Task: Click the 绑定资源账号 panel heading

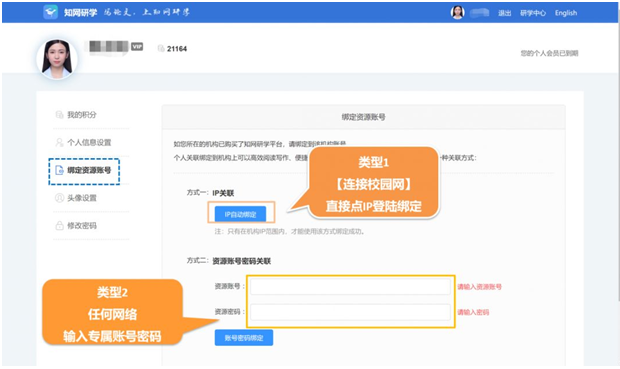Action: [363, 117]
